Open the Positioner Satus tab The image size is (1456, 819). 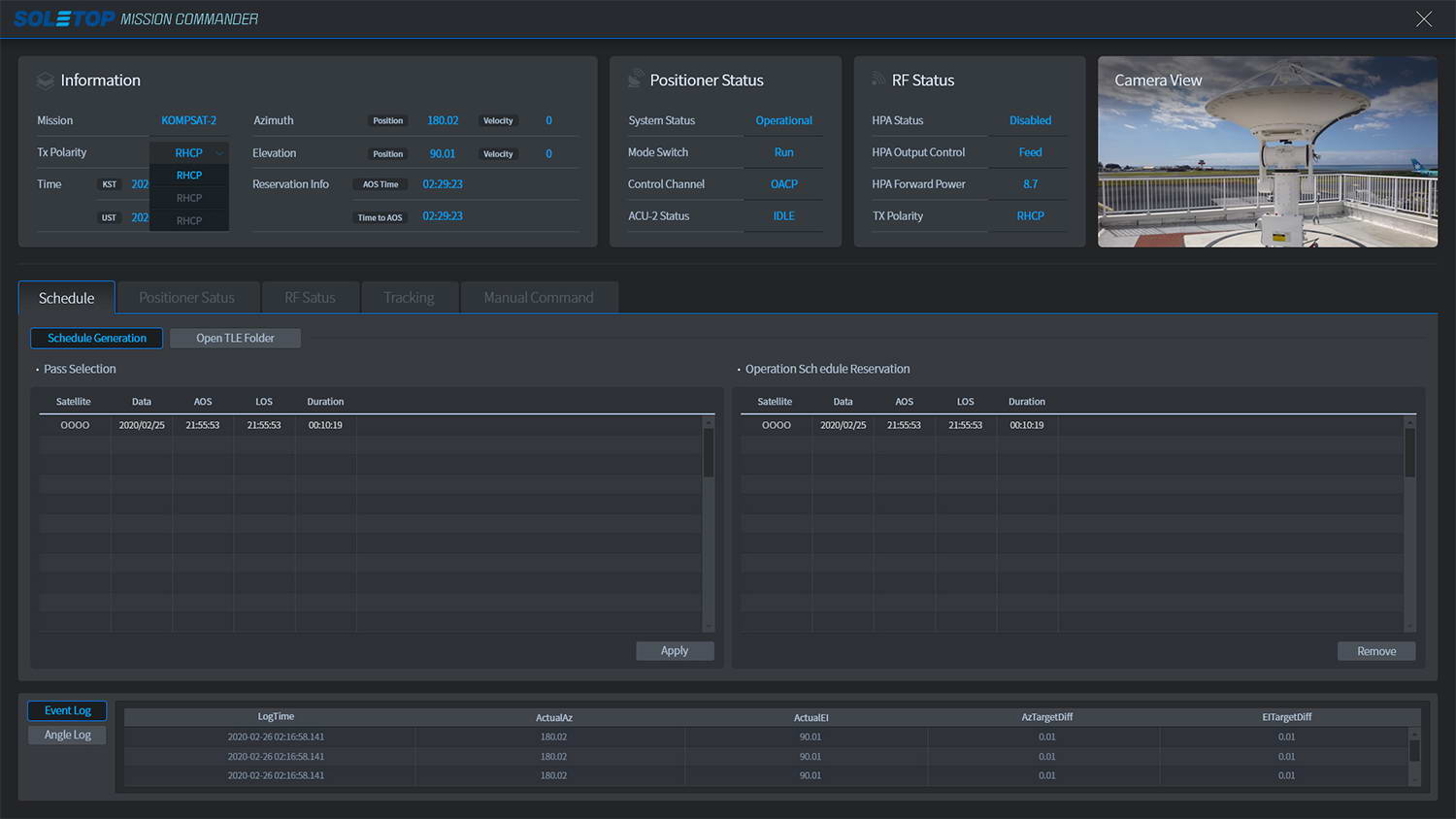187,298
